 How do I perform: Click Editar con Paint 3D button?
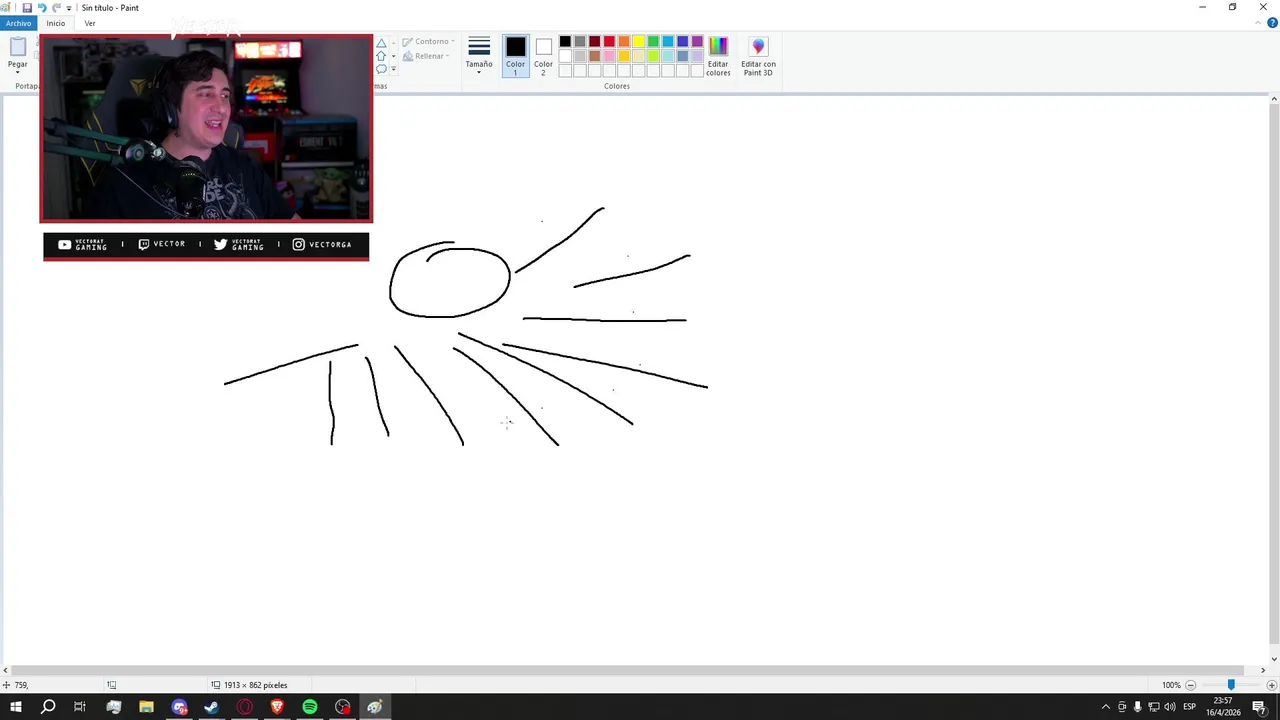tap(758, 56)
